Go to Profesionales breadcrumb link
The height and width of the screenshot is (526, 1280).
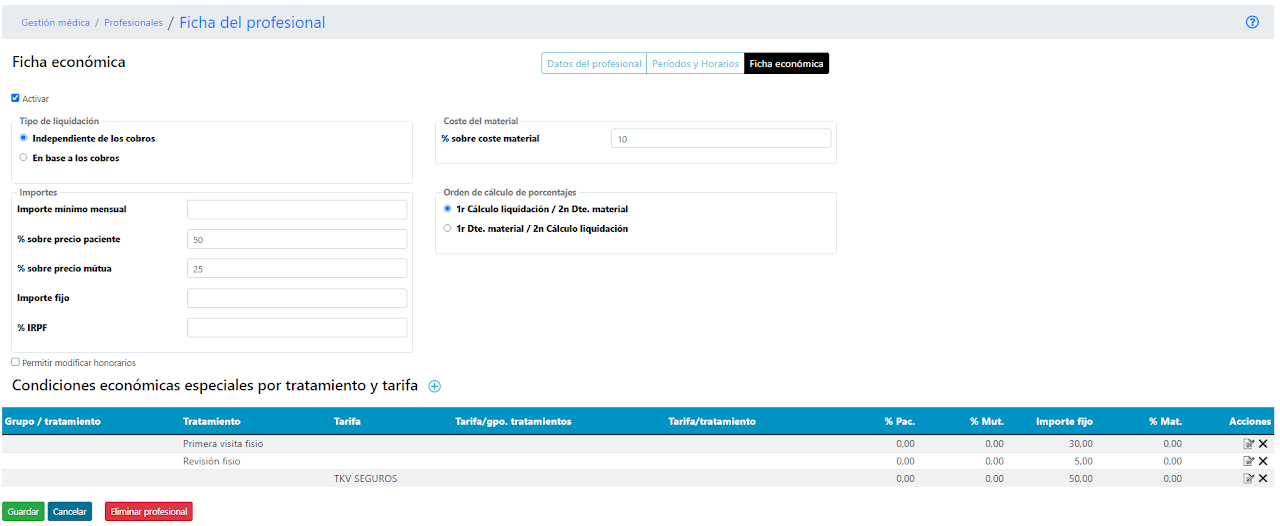click(x=133, y=22)
